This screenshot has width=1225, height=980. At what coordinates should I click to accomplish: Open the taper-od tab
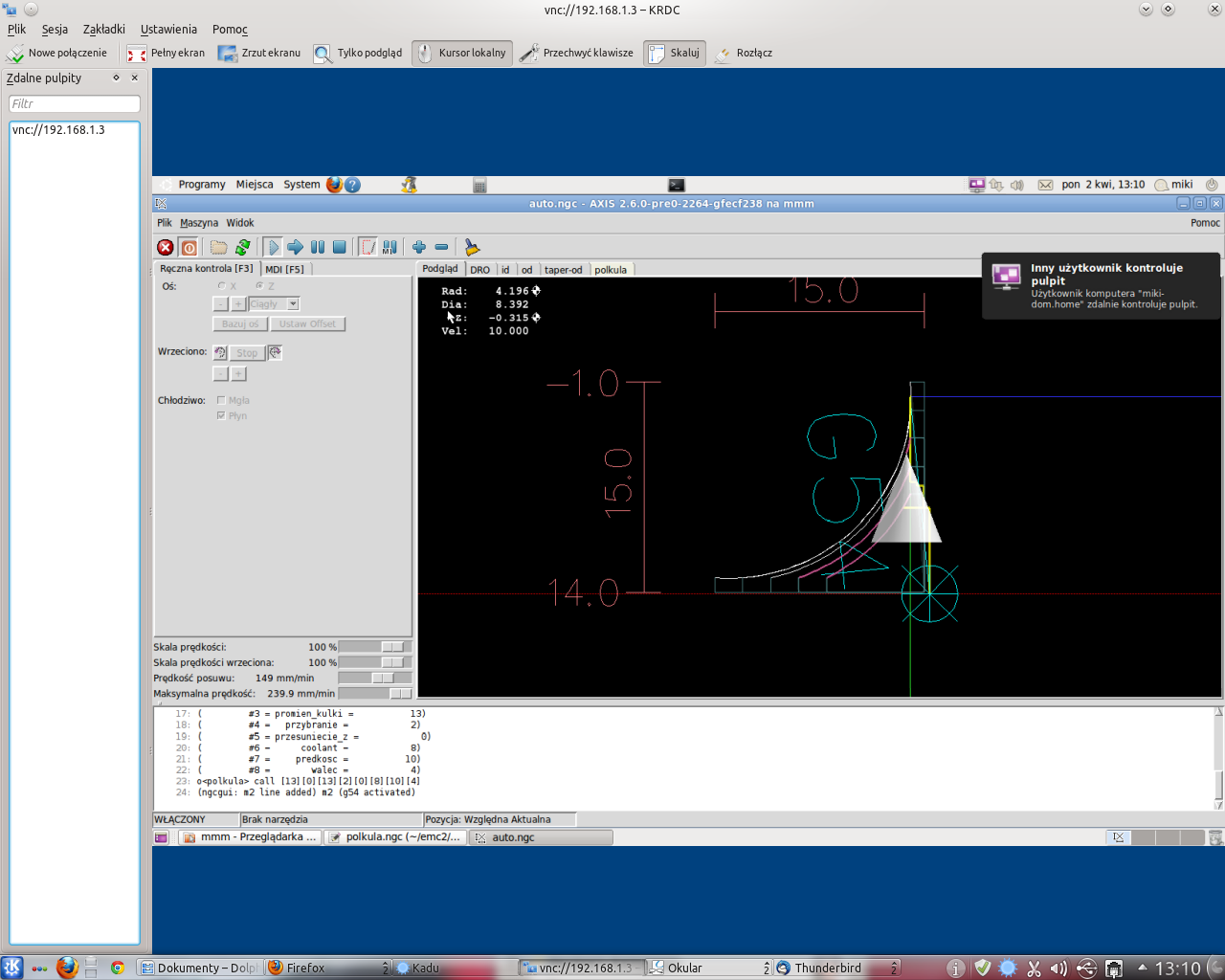coord(563,270)
